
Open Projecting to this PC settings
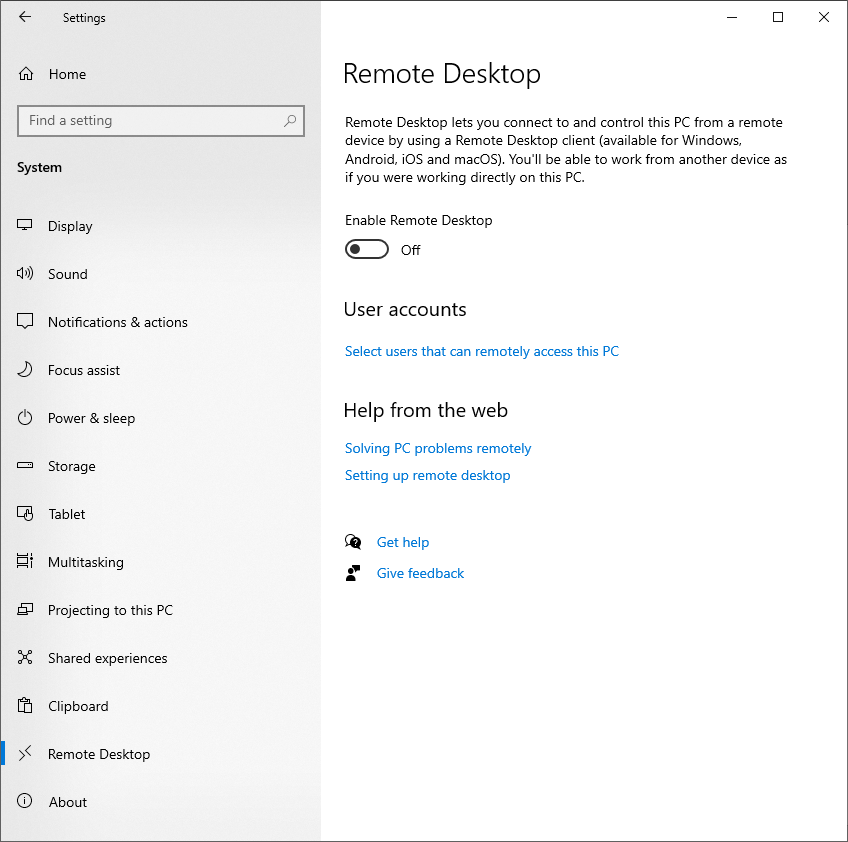(x=110, y=610)
